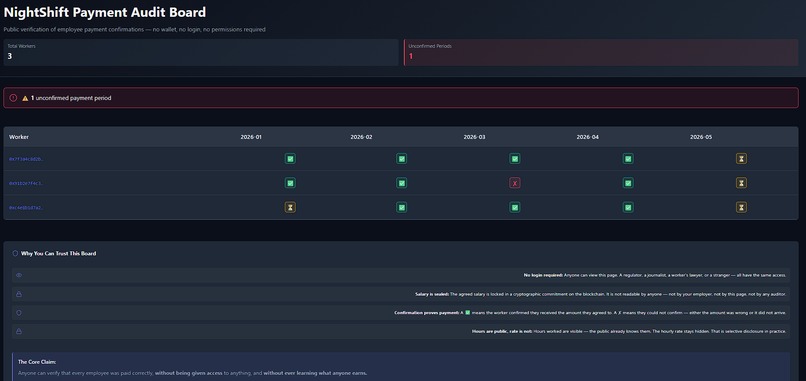This screenshot has height=381, width=806.
Task: Click the '1 unconfirmed payment period' alert text
Action: click(x=71, y=98)
